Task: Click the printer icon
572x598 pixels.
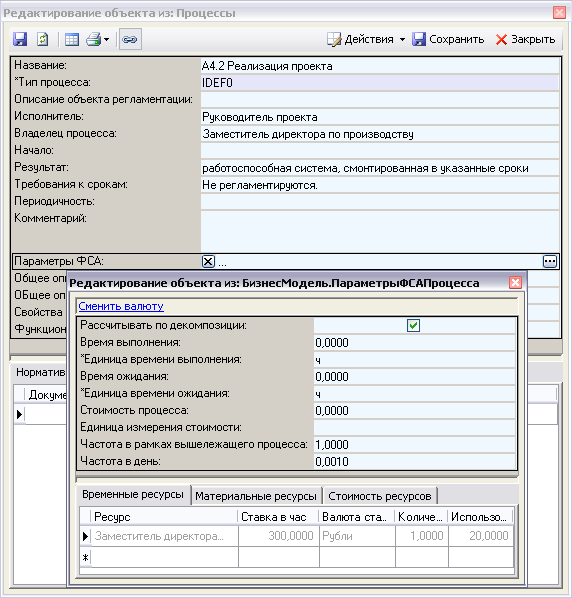Action: click(x=93, y=39)
